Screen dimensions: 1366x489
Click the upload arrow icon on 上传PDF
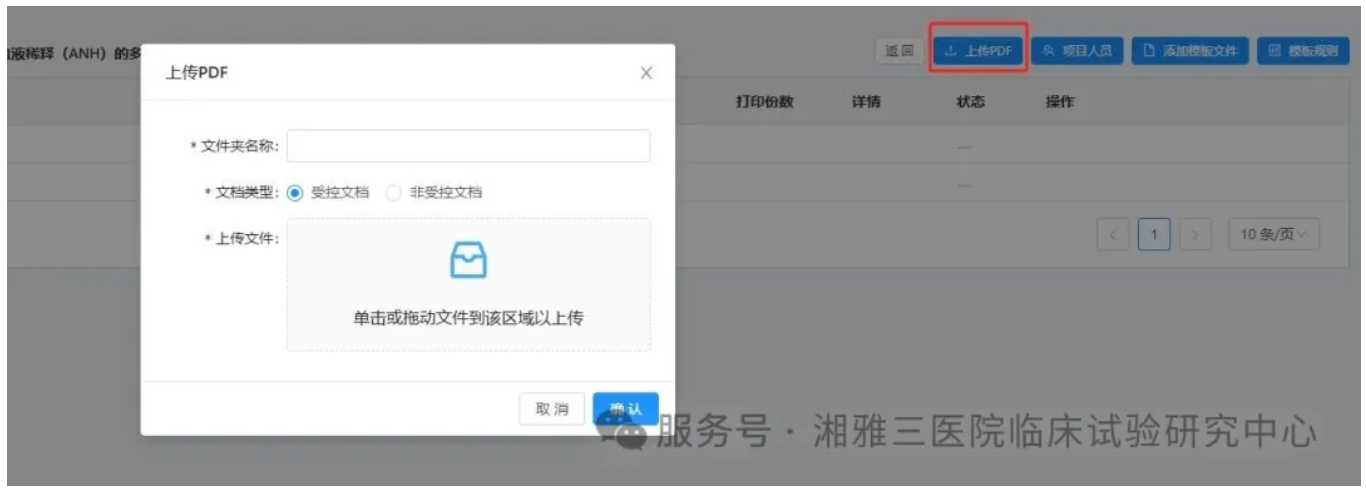coord(951,51)
